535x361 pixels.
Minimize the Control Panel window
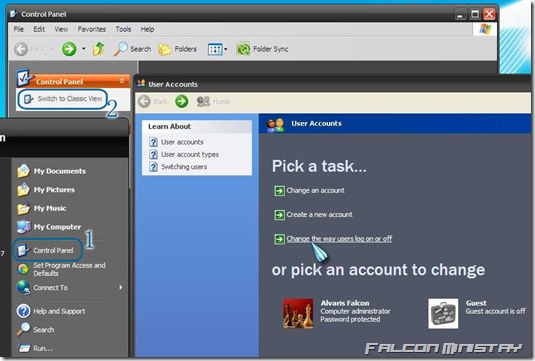pyautogui.click(x=460, y=14)
